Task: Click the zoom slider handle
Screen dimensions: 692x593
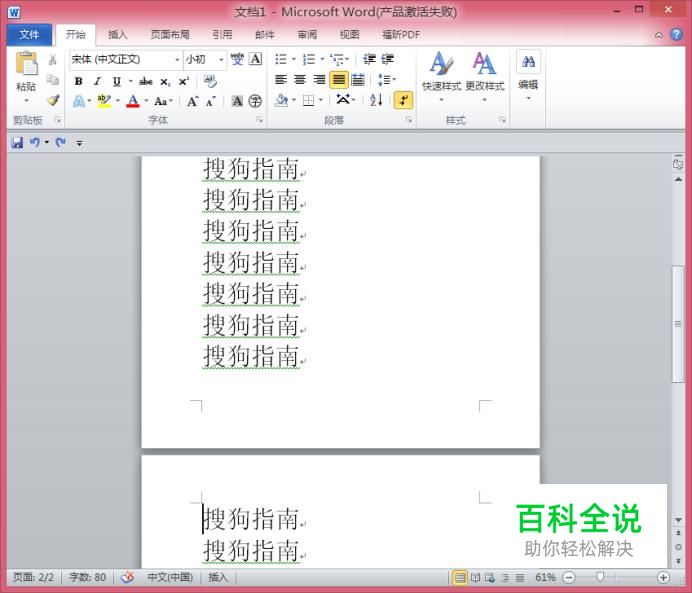Action: pyautogui.click(x=600, y=577)
